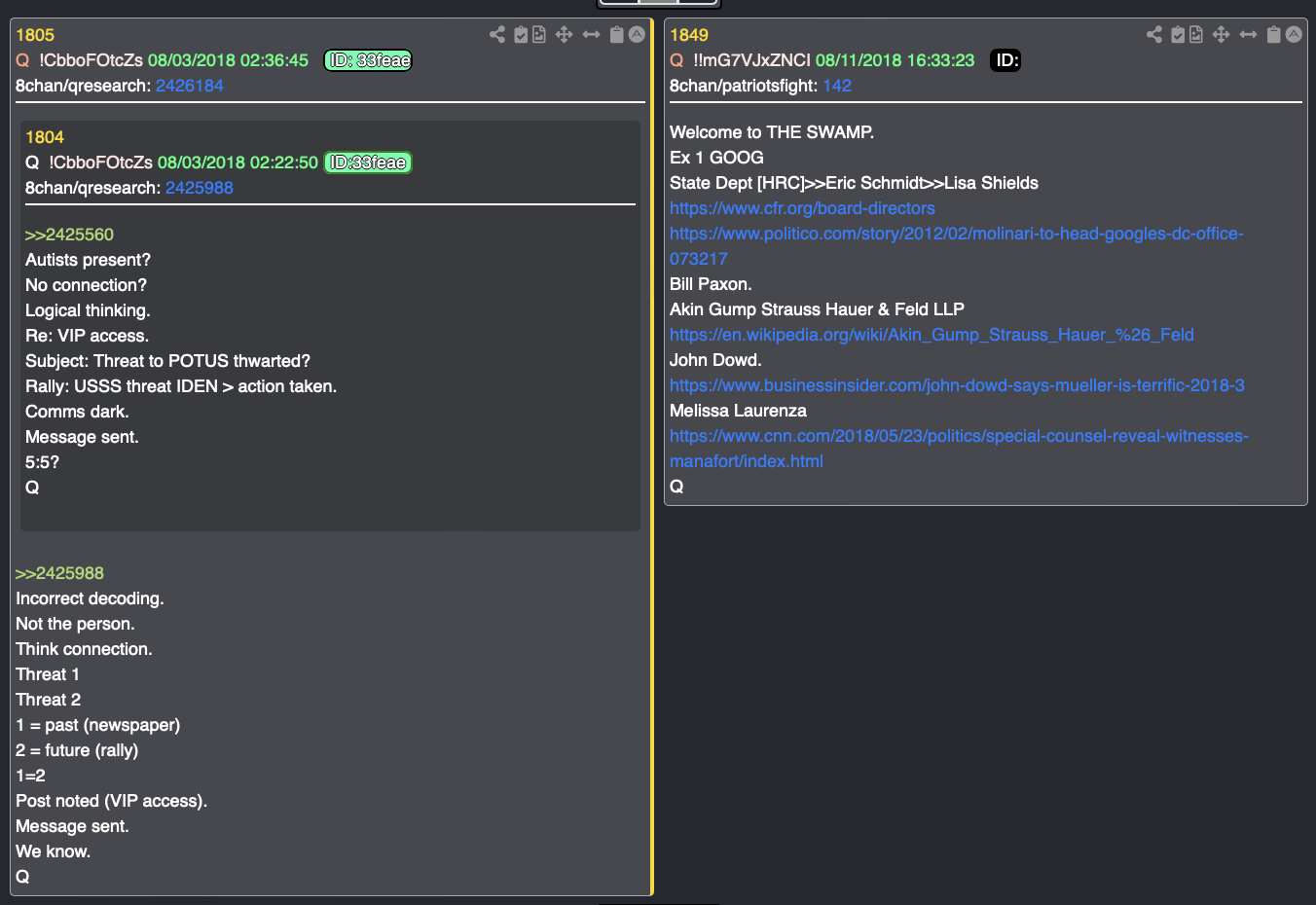Click the image file icon on post 1849

(x=1196, y=35)
